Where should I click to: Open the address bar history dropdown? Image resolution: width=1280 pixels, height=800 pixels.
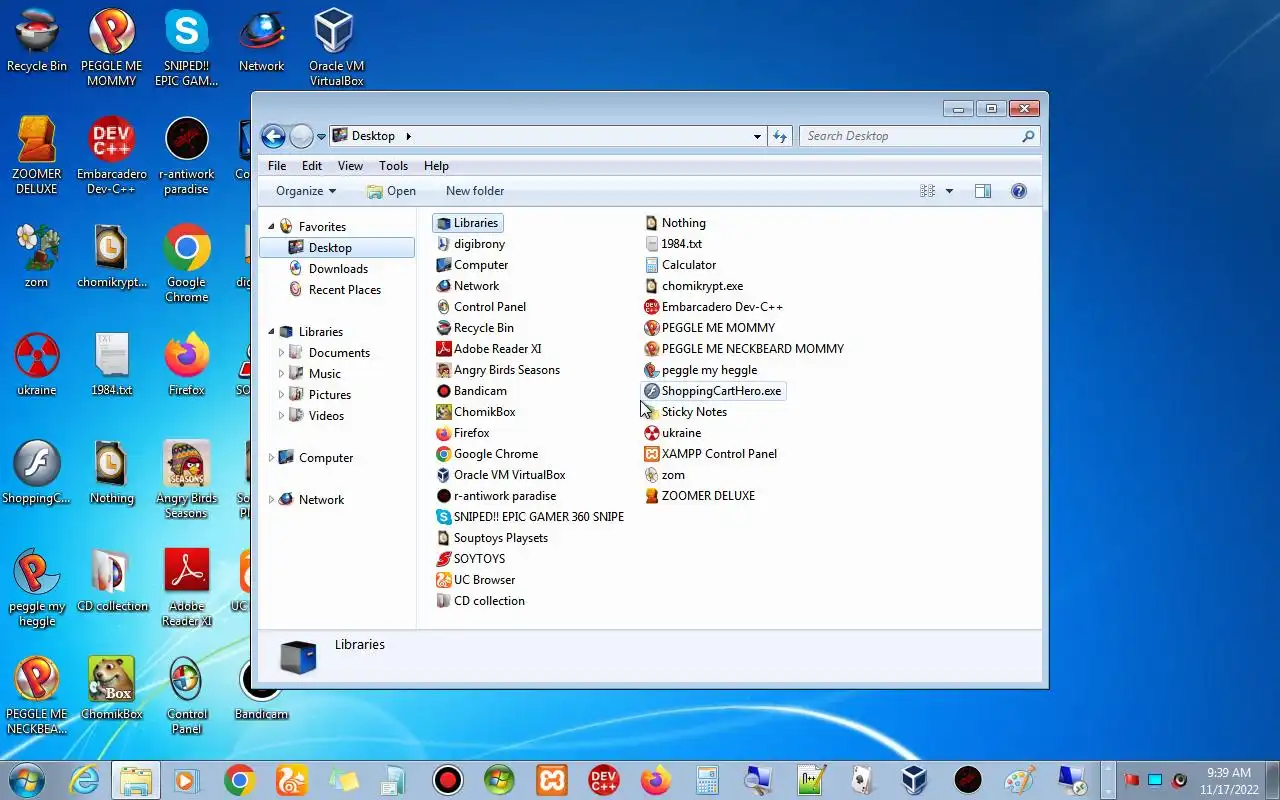point(757,136)
